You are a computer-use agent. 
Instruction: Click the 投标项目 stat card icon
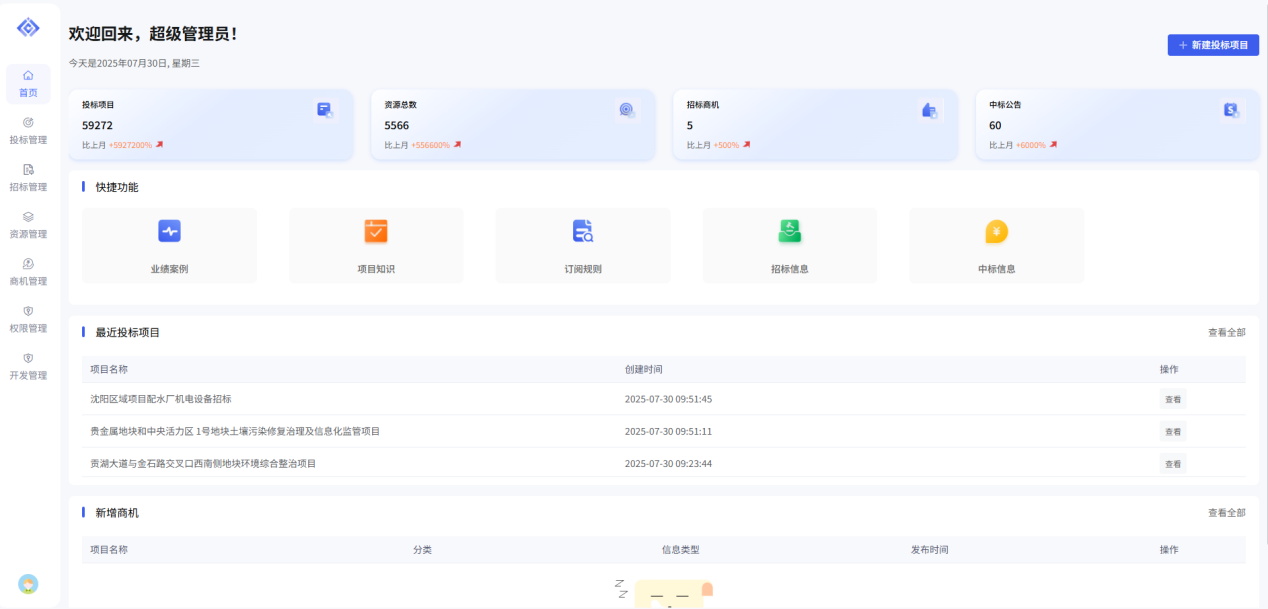[x=325, y=110]
